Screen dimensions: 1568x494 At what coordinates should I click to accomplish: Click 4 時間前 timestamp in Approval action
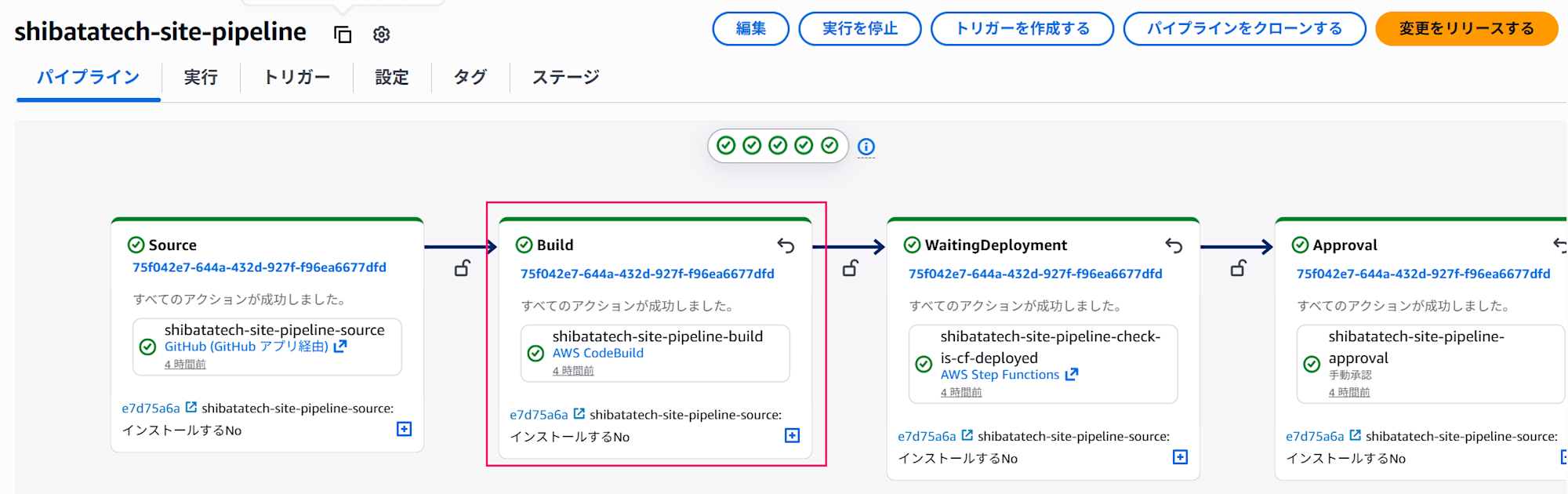tap(1349, 392)
